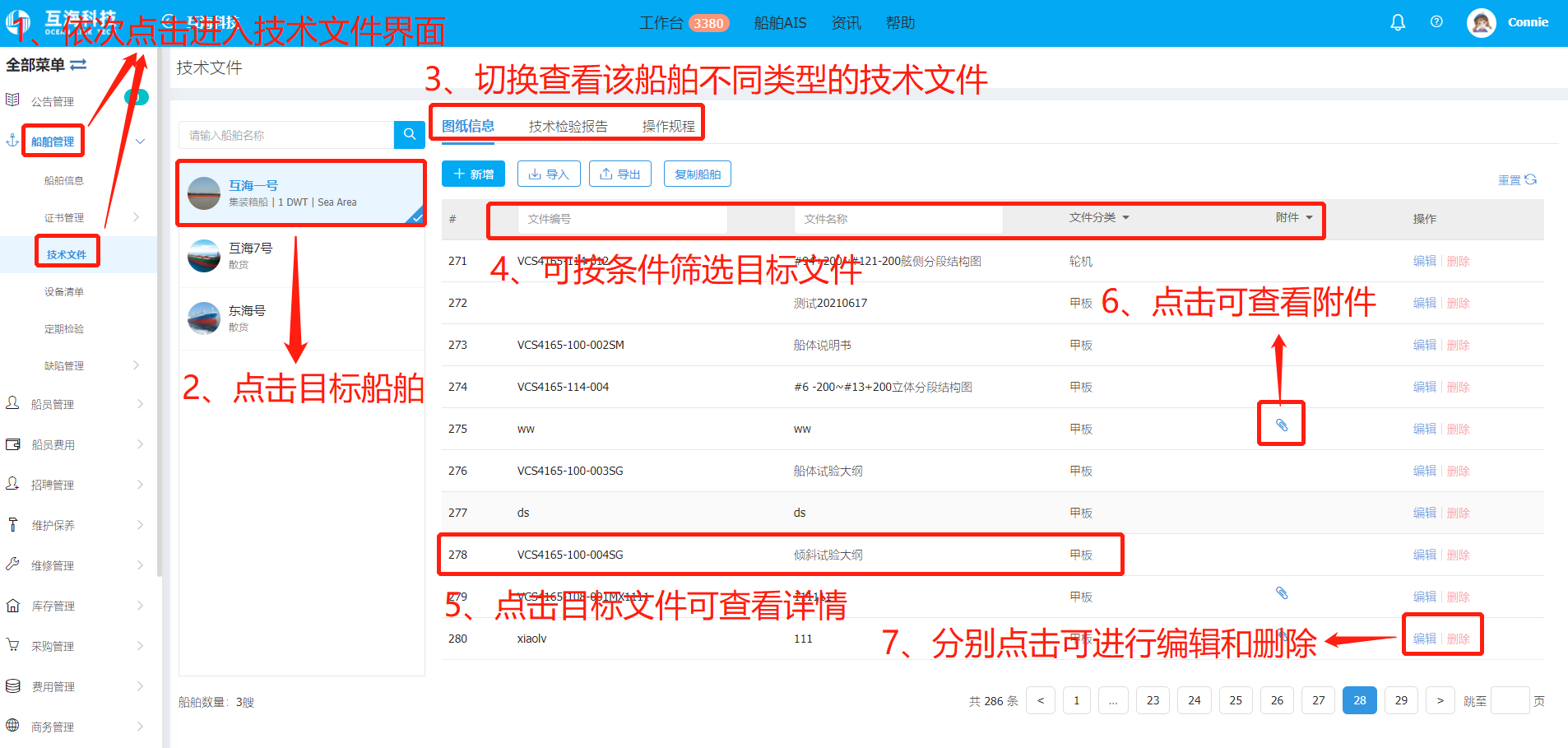Open 定期检验 in the sidebar
The image size is (1568, 748).
[x=64, y=328]
